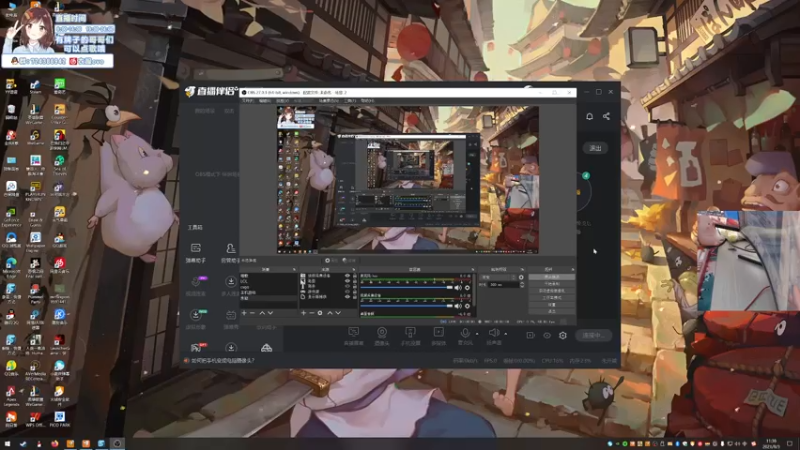
Task: Move source down with sources list arrow
Action: point(338,313)
